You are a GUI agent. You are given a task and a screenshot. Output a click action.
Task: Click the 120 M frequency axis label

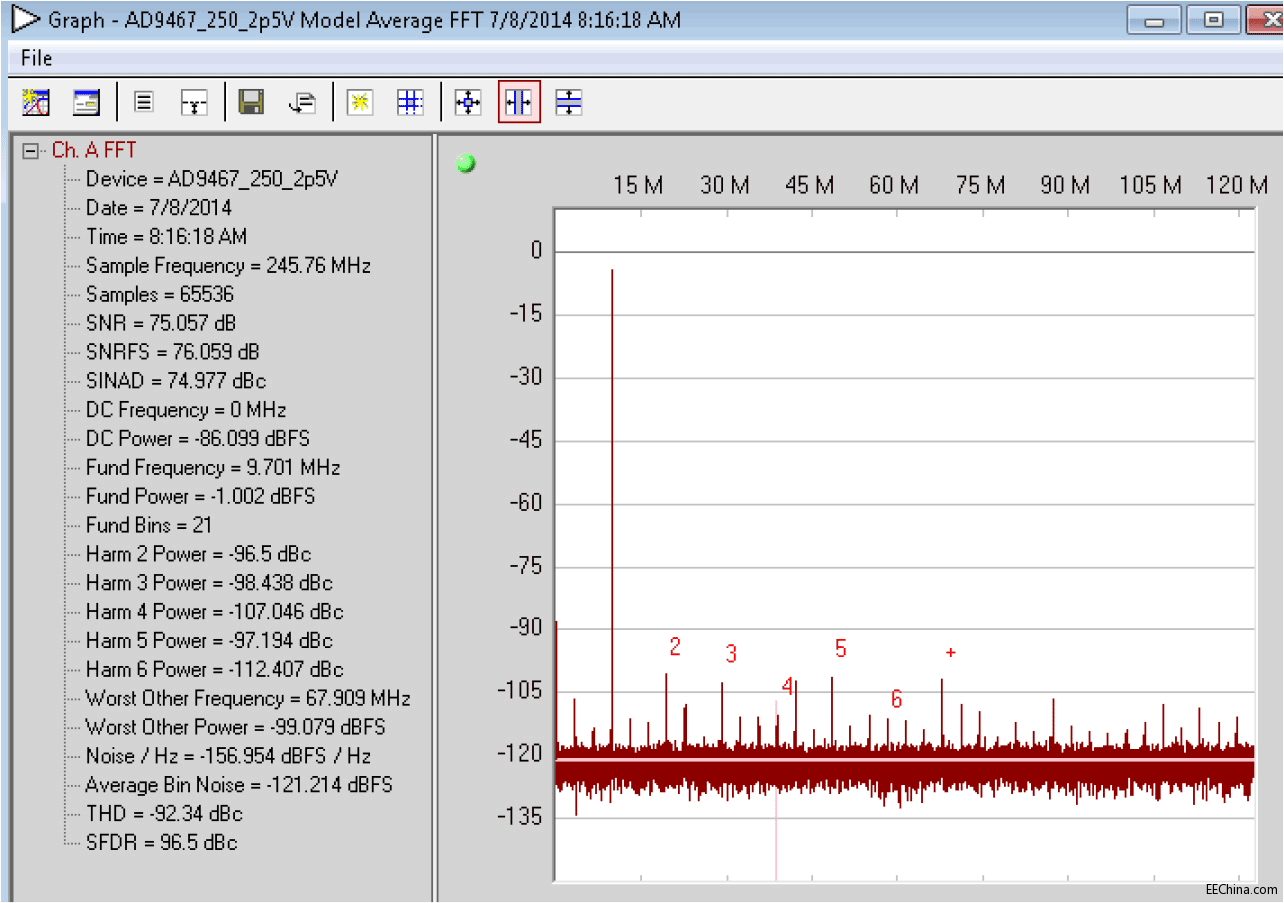(x=1236, y=186)
